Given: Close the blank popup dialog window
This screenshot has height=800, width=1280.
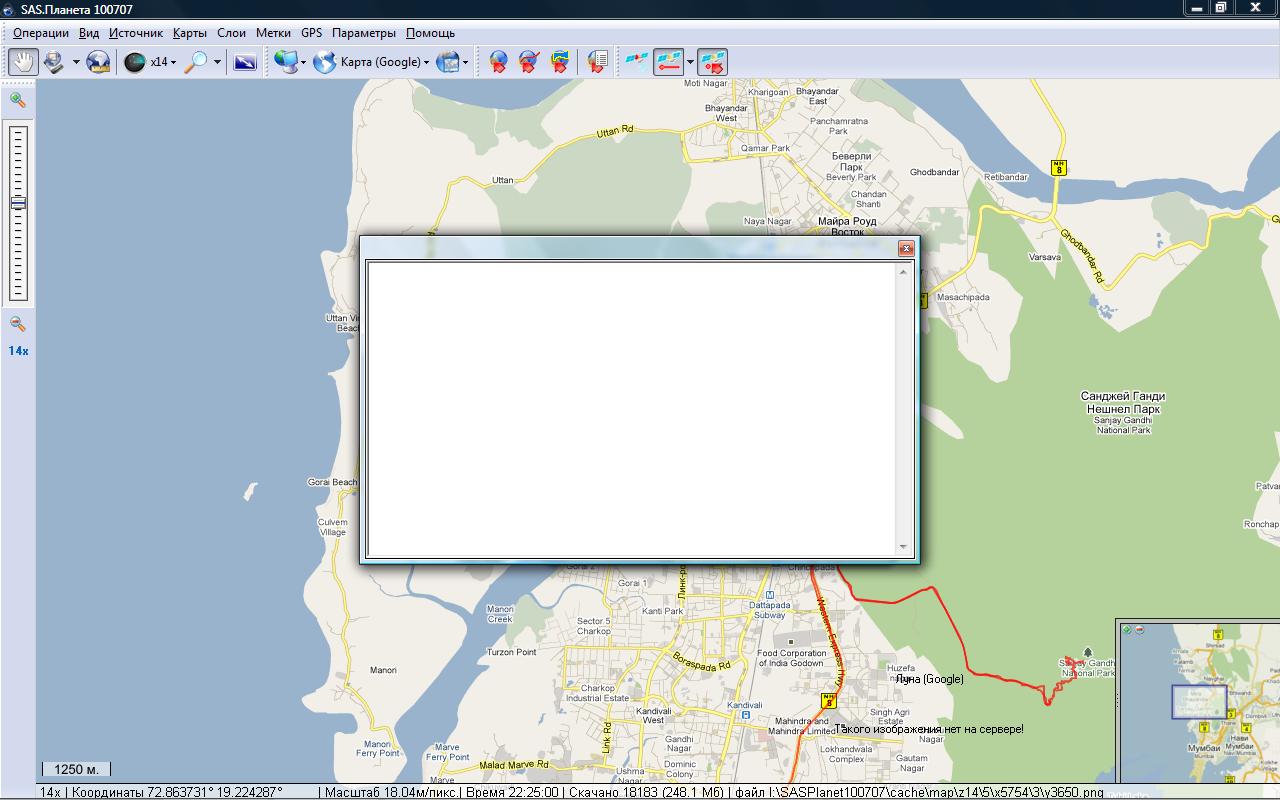Looking at the screenshot, I should pos(905,248).
